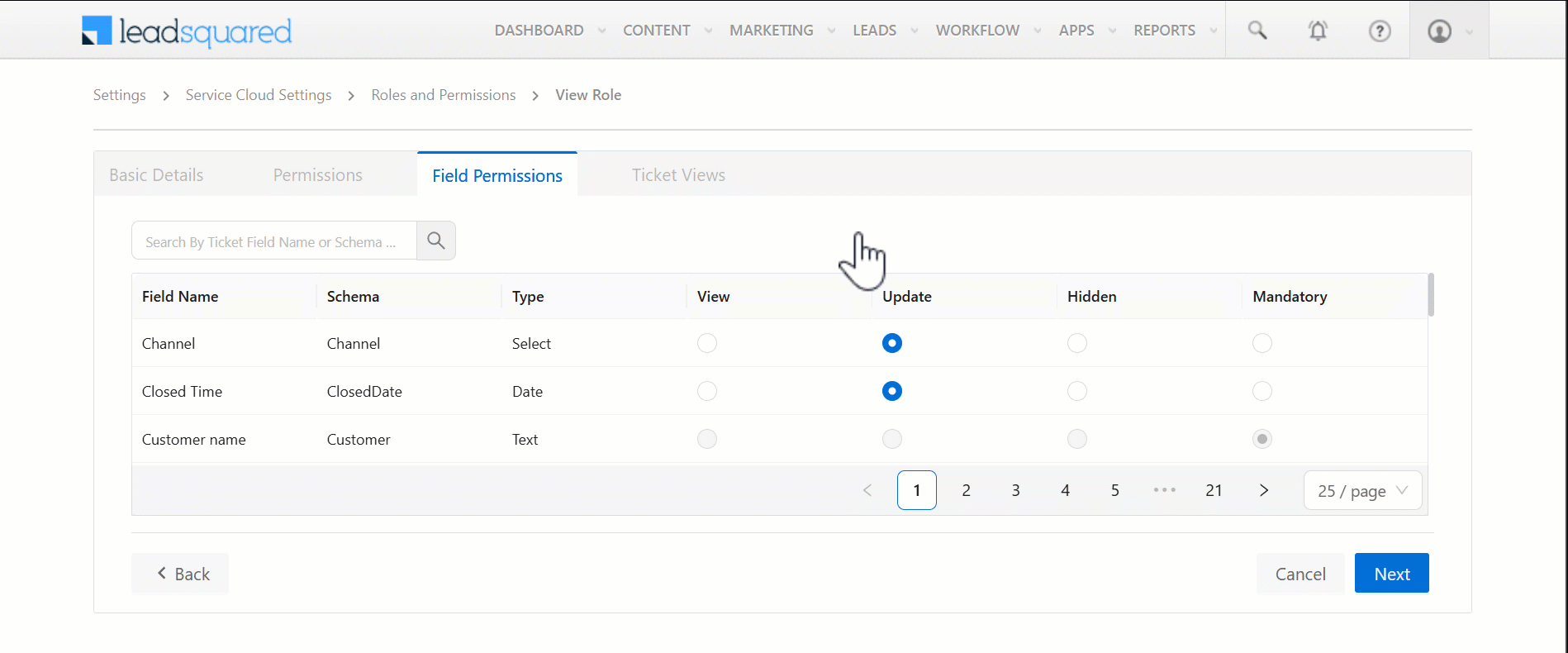Select Mandatory radio for Customer name
Viewport: 1568px width, 653px height.
[1262, 439]
